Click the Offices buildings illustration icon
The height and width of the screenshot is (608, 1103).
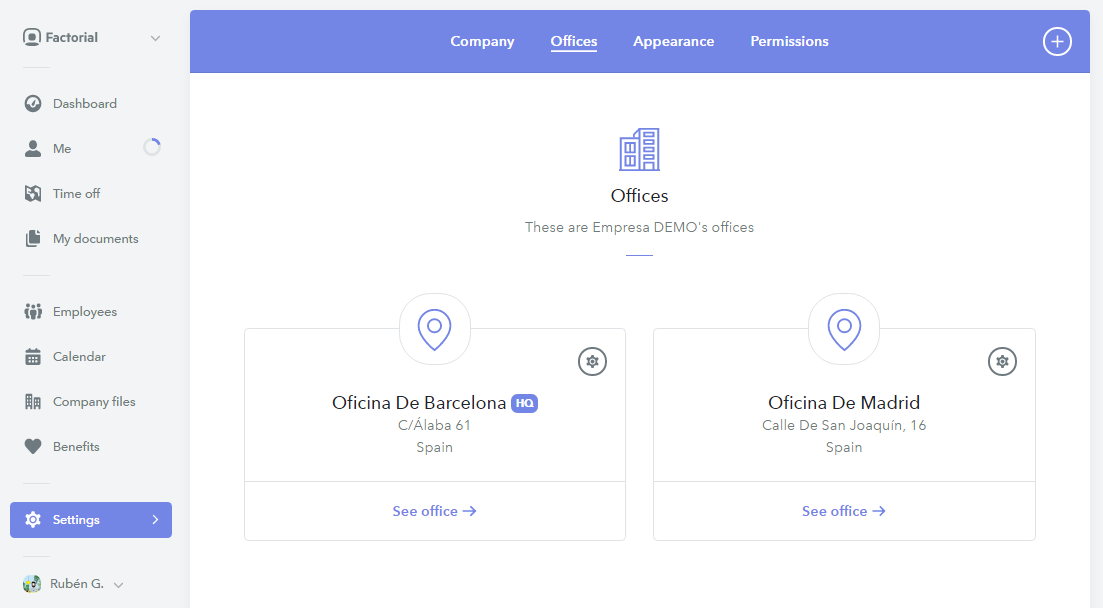pos(639,149)
